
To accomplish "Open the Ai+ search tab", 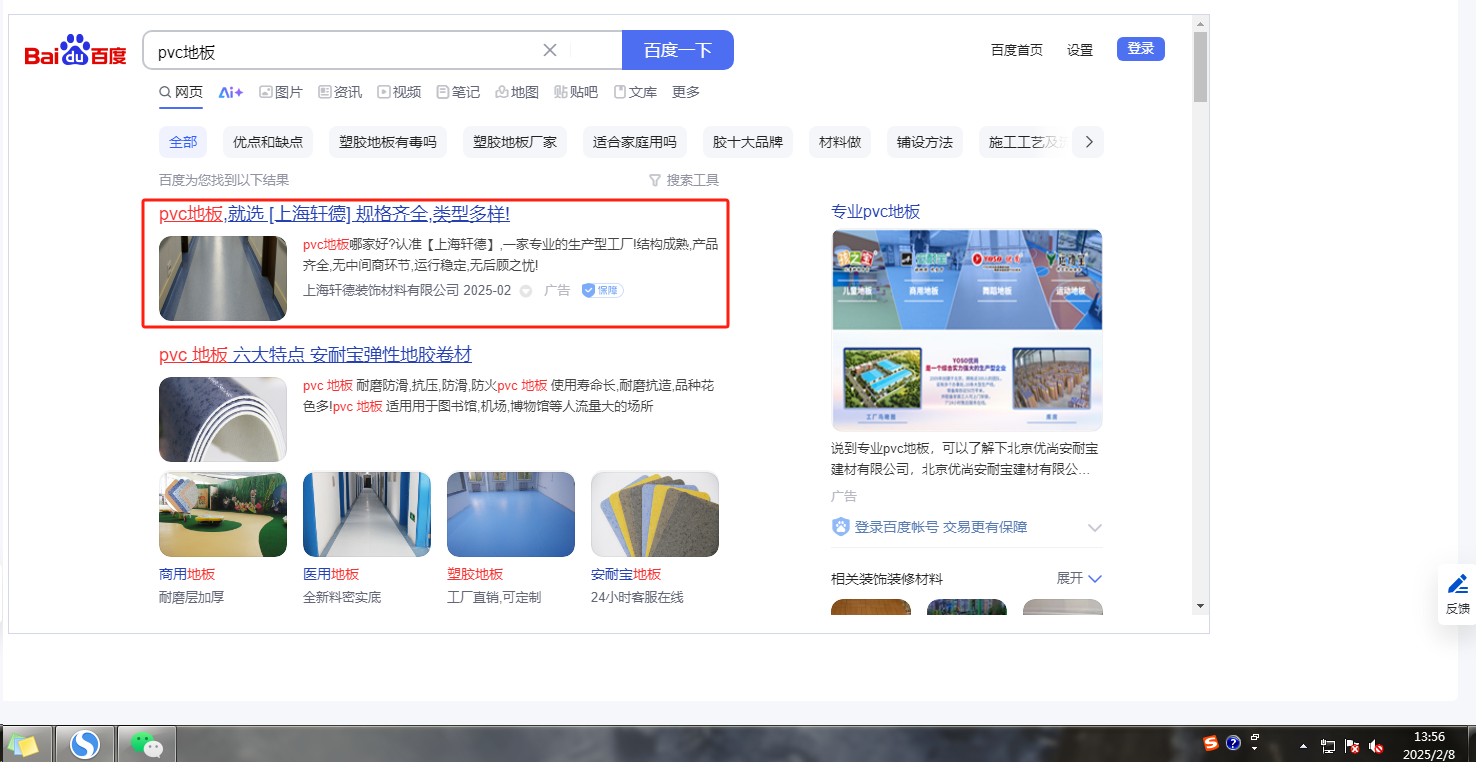I will click(x=231, y=92).
